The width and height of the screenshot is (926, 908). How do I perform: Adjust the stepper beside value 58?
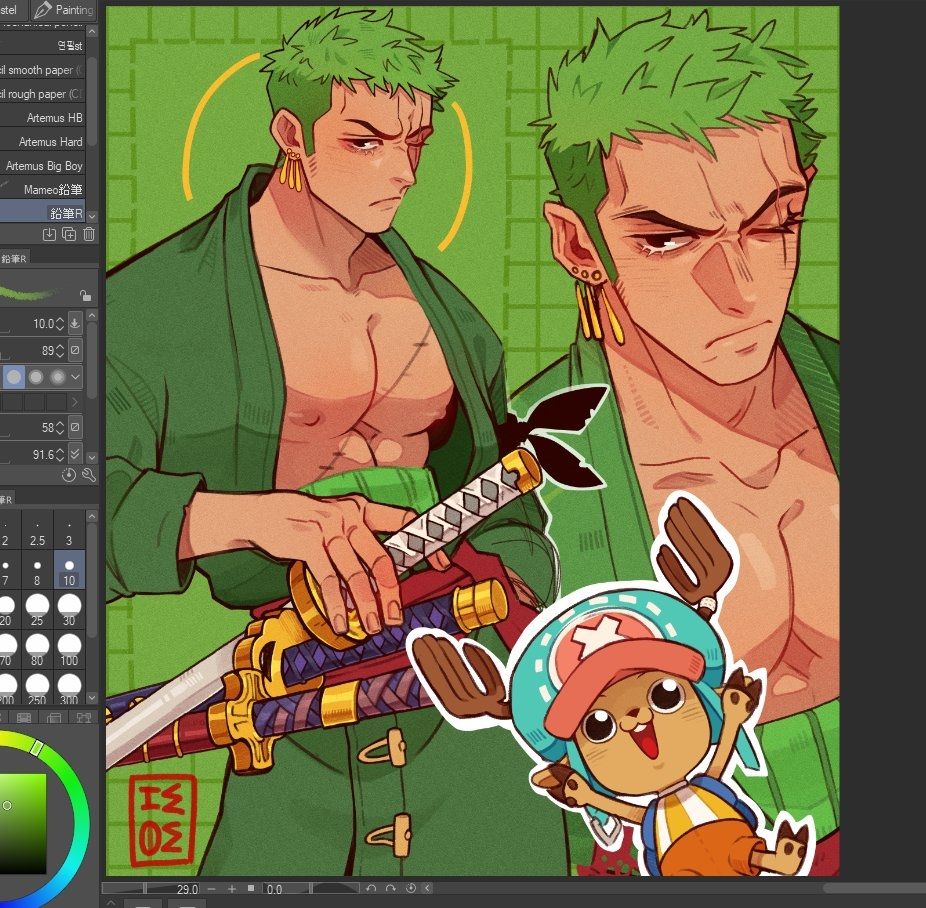coord(60,427)
